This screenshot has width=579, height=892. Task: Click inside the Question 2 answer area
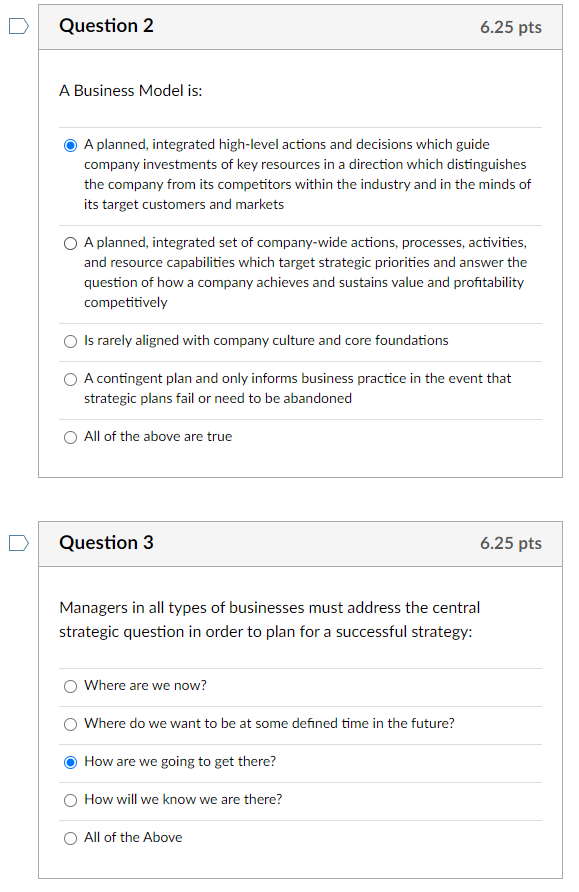pos(300,290)
